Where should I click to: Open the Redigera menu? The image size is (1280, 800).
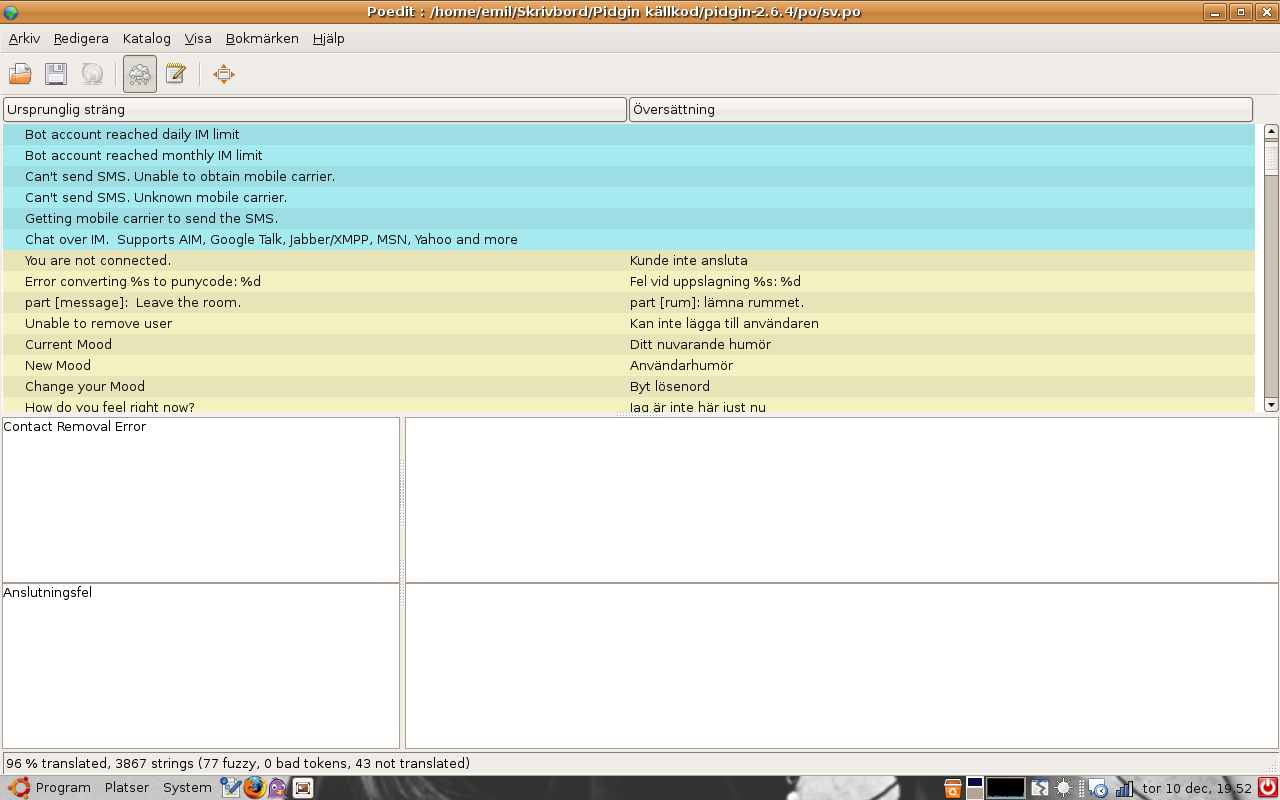81,38
